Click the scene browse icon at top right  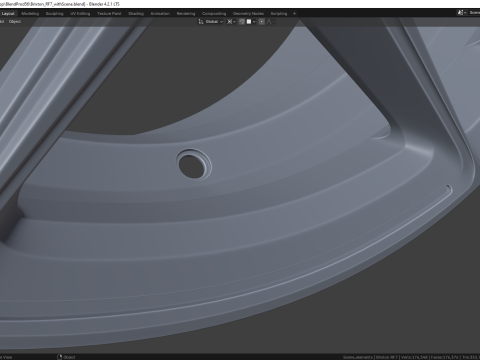[x=461, y=13]
